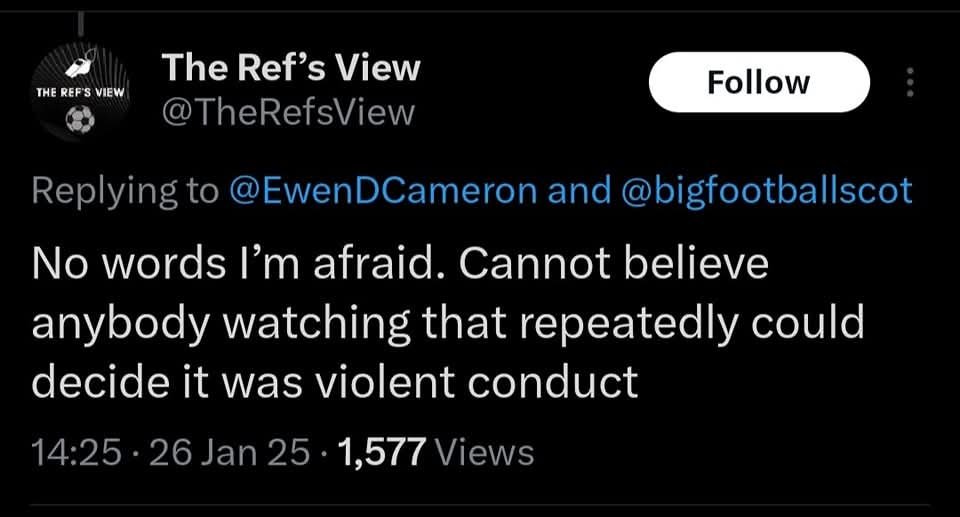
Task: Click the 14:25 timestamp
Action: (x=76, y=453)
